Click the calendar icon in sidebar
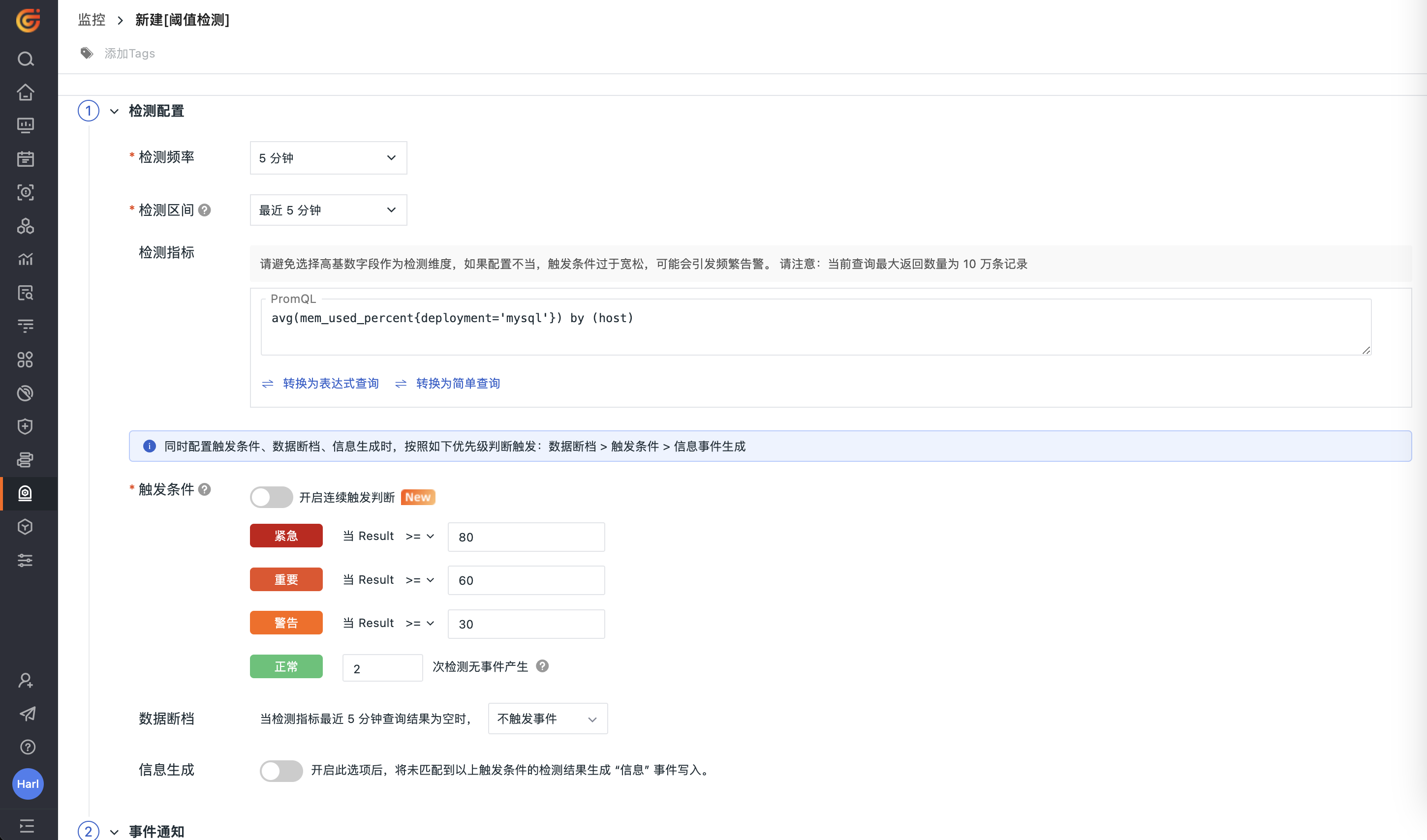 coord(26,159)
